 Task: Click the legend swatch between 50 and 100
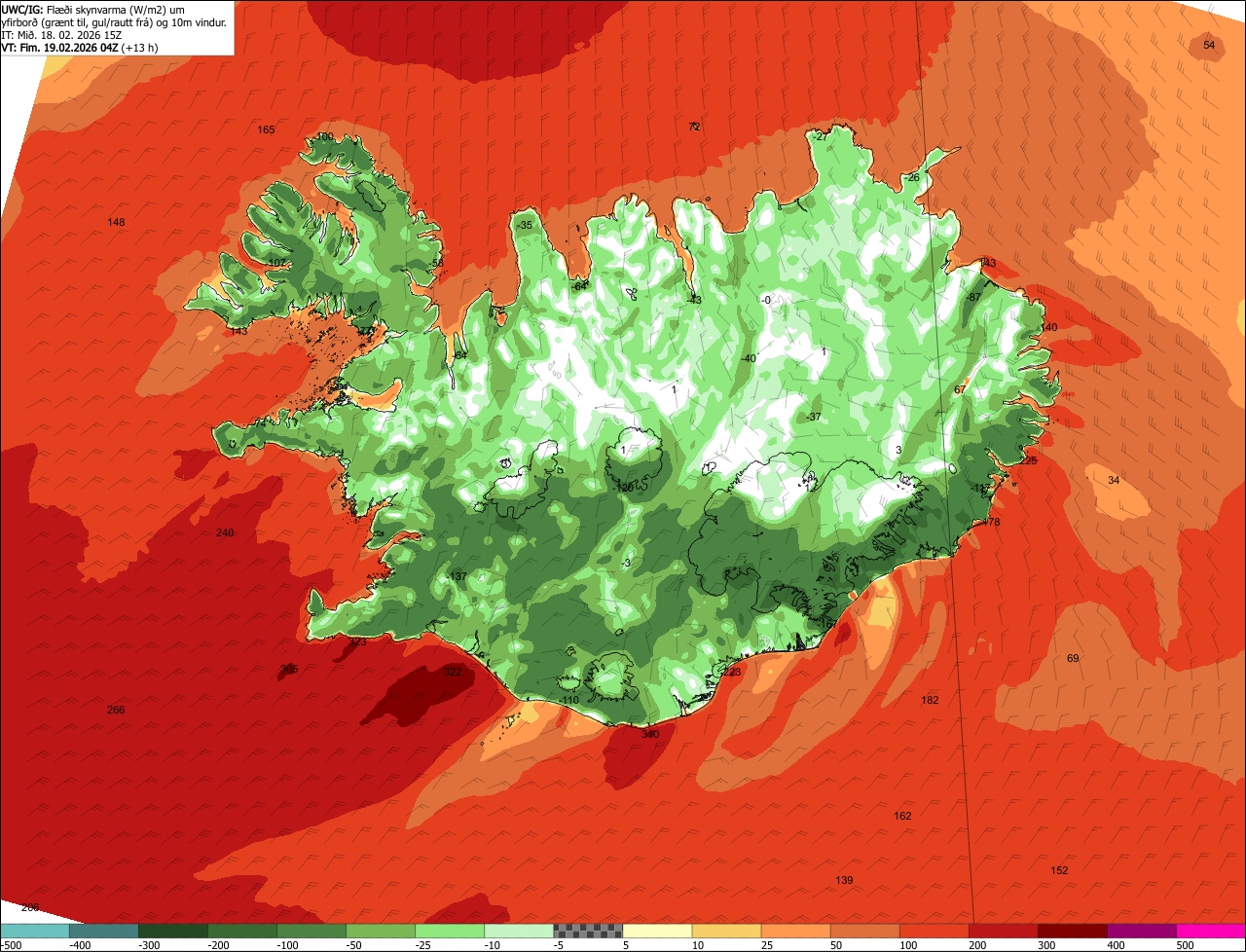[865, 931]
